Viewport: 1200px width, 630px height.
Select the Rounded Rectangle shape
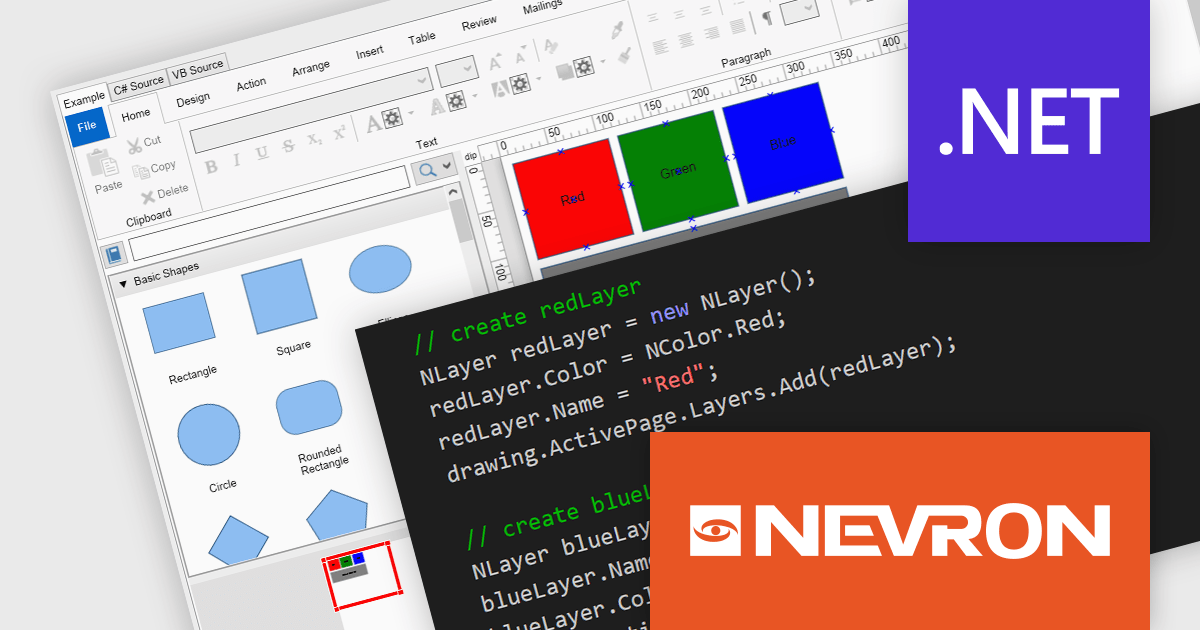(309, 407)
